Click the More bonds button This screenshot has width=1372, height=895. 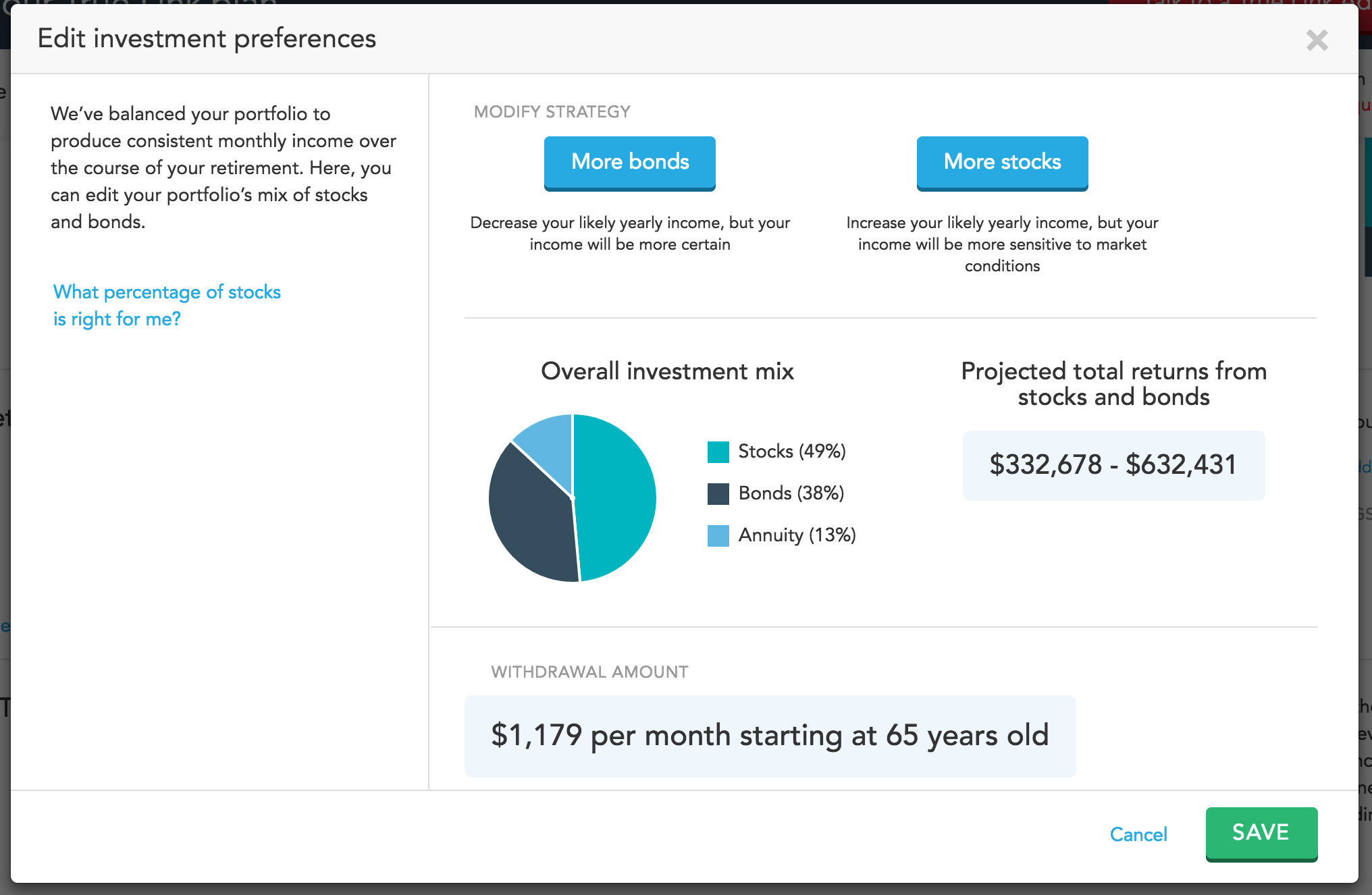coord(629,163)
